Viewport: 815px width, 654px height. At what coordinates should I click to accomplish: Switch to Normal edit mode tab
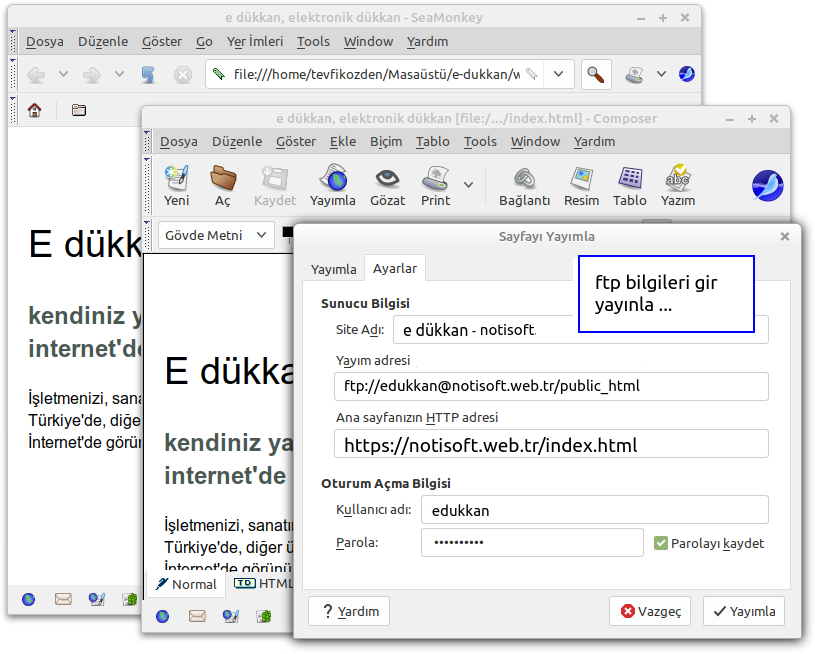tap(186, 584)
